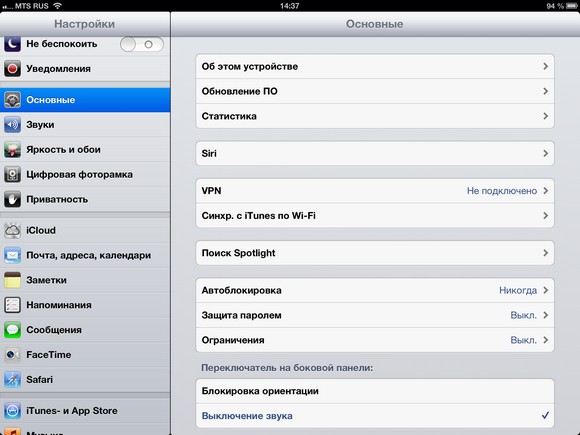This screenshot has height=435, width=580.
Task: Tap the green Сообщения bubble icon
Action: 12,330
